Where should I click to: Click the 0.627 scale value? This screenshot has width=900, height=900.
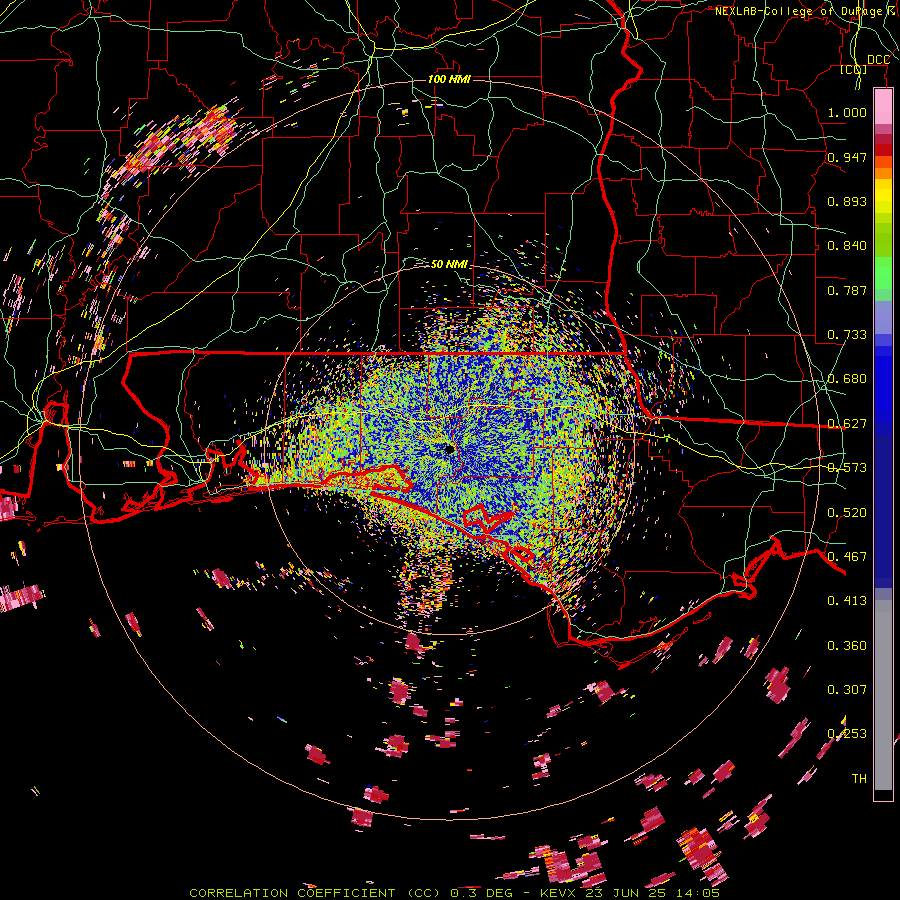coord(847,423)
